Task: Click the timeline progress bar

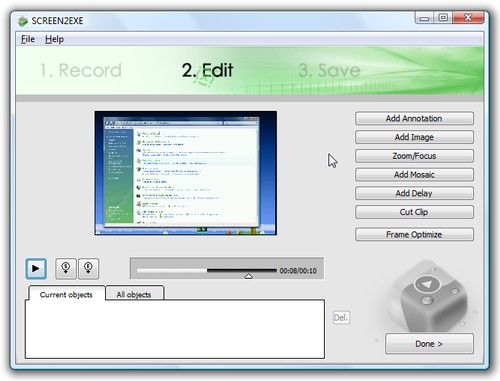Action: pos(207,270)
